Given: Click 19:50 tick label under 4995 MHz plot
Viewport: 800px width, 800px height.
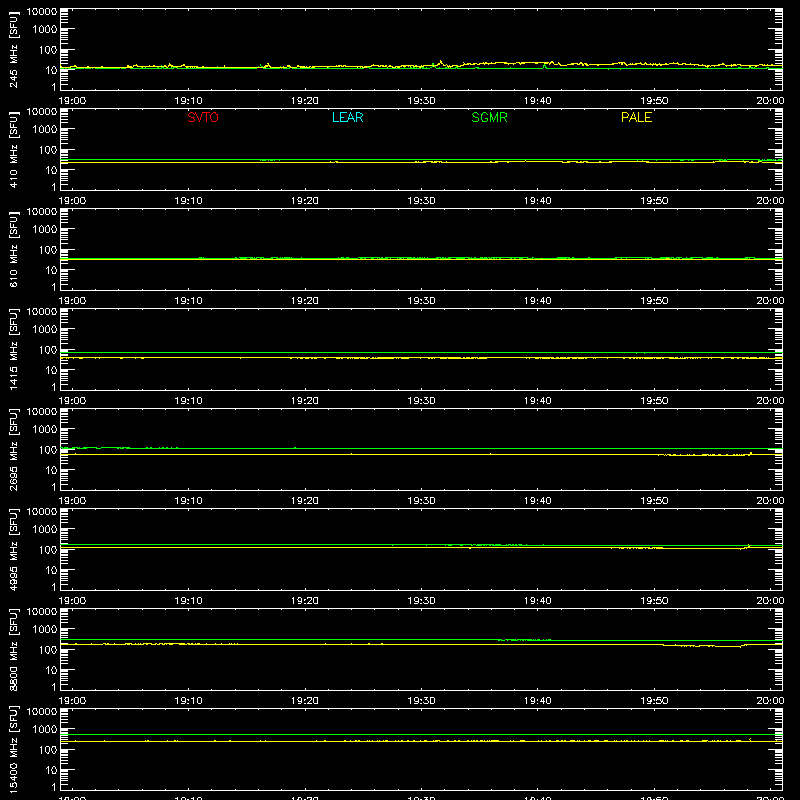Looking at the screenshot, I should point(654,601).
